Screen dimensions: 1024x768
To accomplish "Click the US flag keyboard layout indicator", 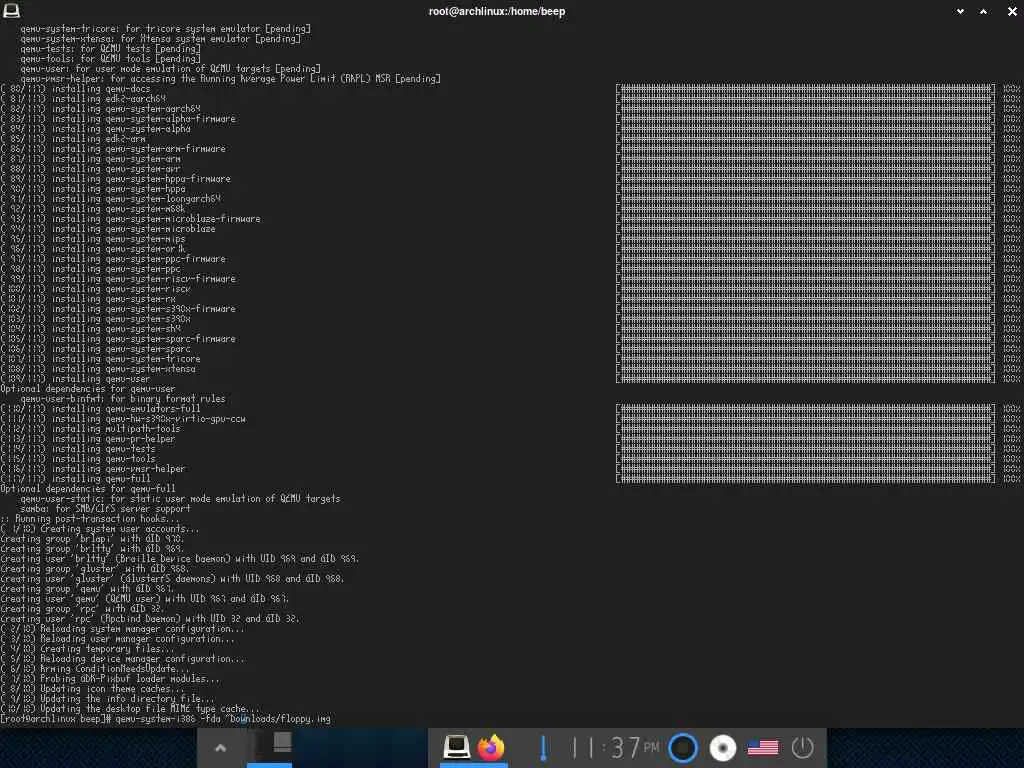I will point(762,748).
